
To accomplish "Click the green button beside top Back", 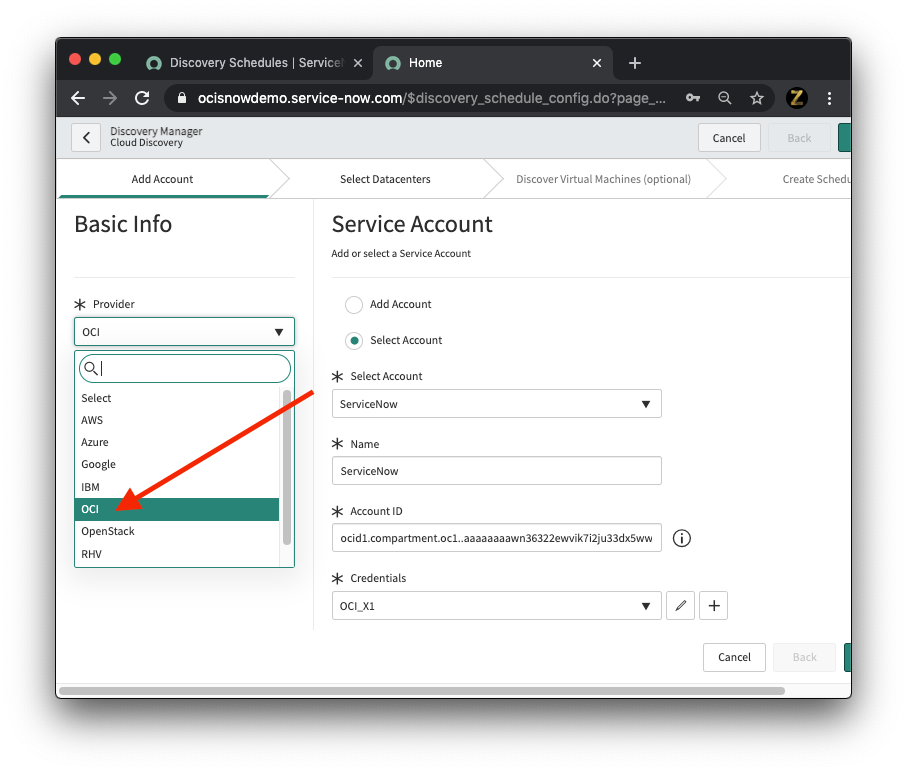I will point(845,138).
